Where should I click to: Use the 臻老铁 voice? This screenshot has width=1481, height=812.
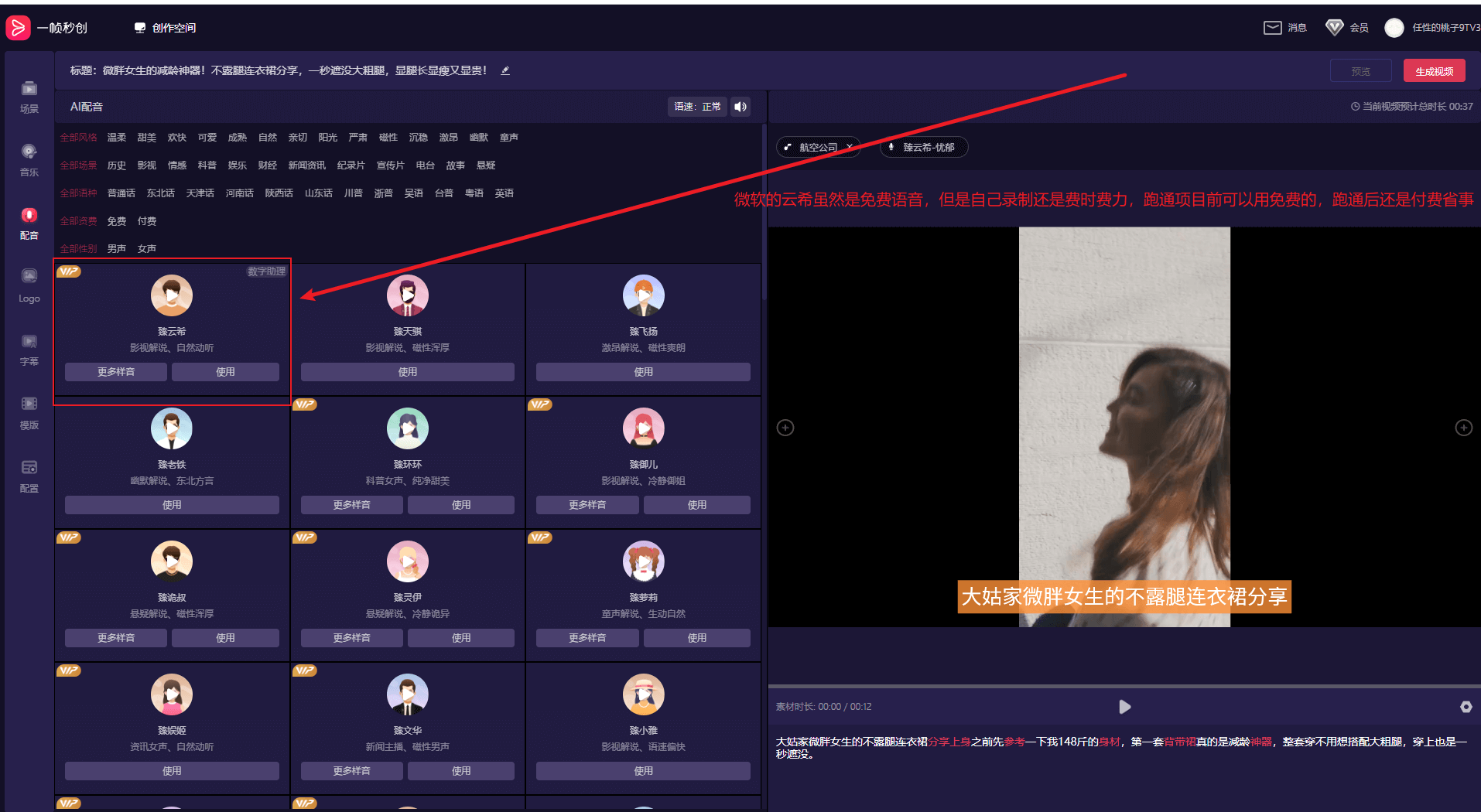pyautogui.click(x=172, y=505)
